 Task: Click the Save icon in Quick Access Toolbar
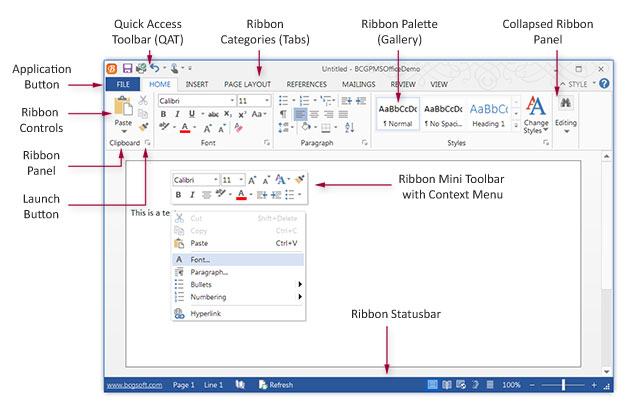[127, 68]
